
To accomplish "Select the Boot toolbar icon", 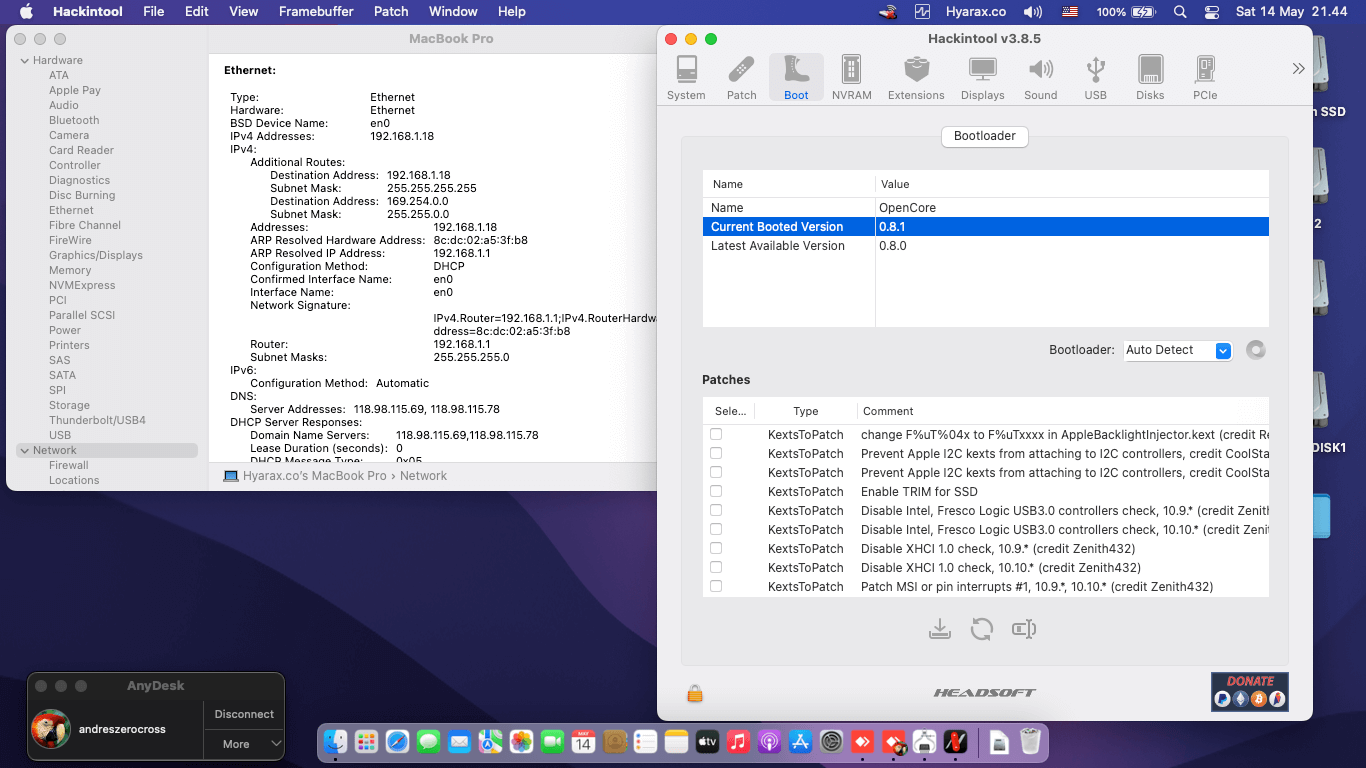I will pos(796,77).
